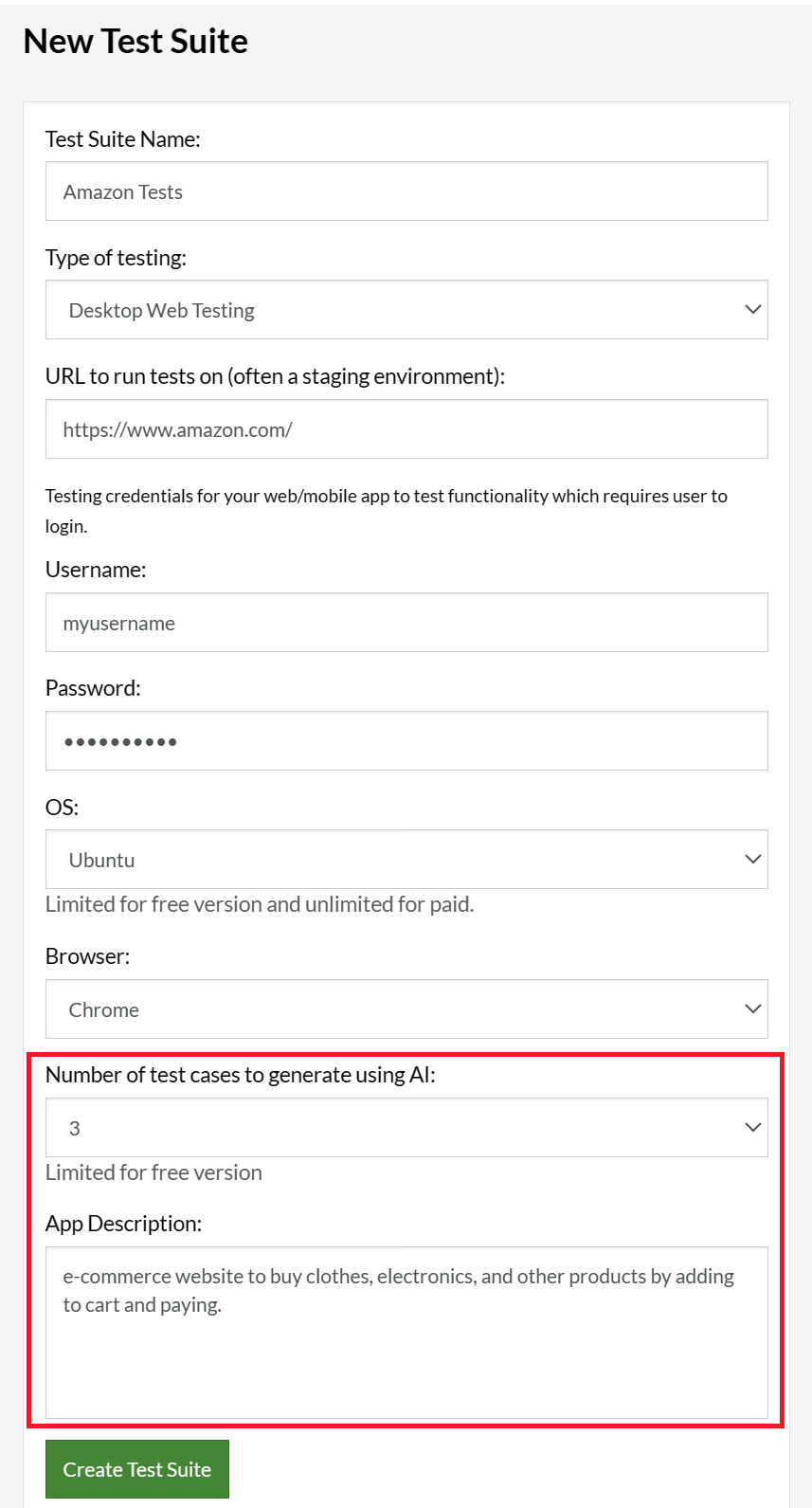
Task: Click the "Password:" label text
Action: click(93, 688)
